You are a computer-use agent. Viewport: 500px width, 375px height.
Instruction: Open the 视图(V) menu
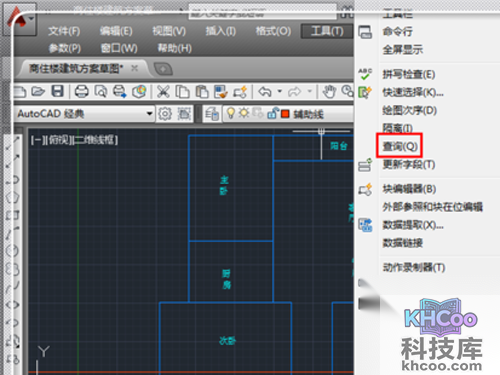pyautogui.click(x=169, y=31)
